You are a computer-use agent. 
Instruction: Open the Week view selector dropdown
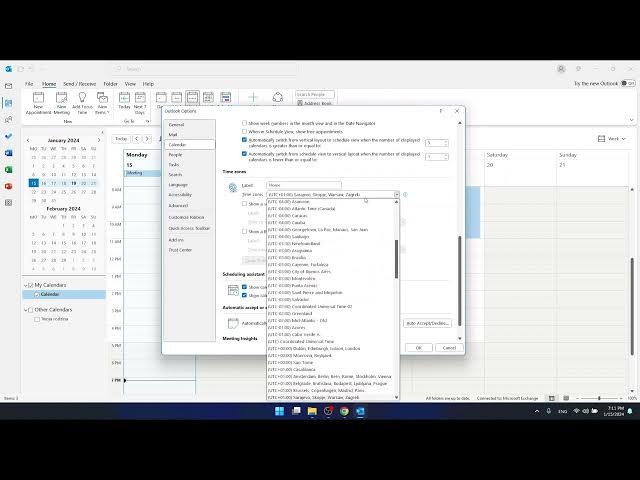pos(612,139)
